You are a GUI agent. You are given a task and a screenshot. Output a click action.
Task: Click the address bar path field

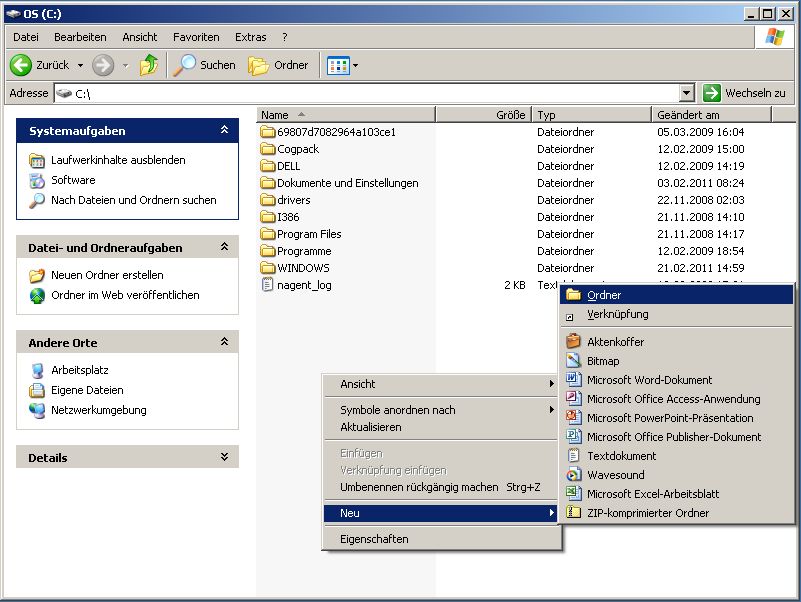tap(367, 94)
